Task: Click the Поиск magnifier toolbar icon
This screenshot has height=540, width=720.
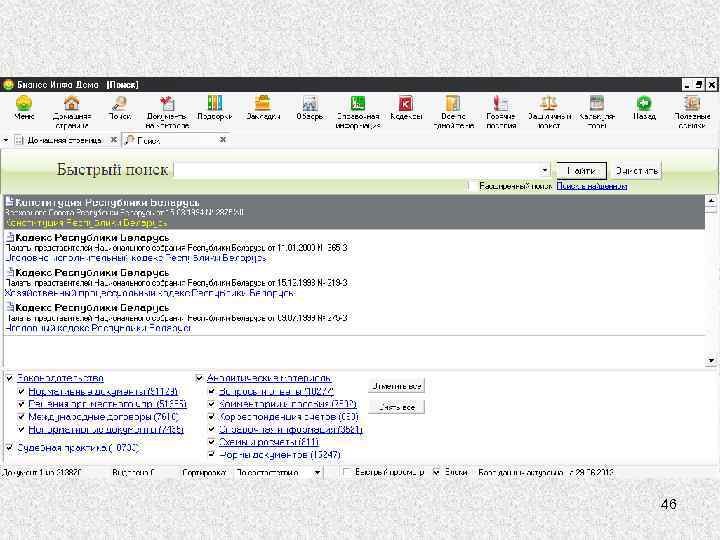Action: tap(120, 103)
